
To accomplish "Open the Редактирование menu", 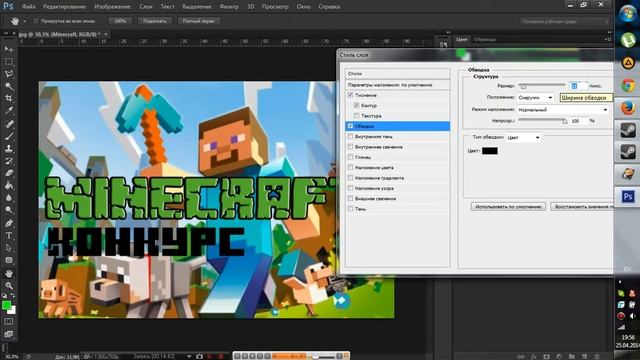I will pyautogui.click(x=64, y=7).
